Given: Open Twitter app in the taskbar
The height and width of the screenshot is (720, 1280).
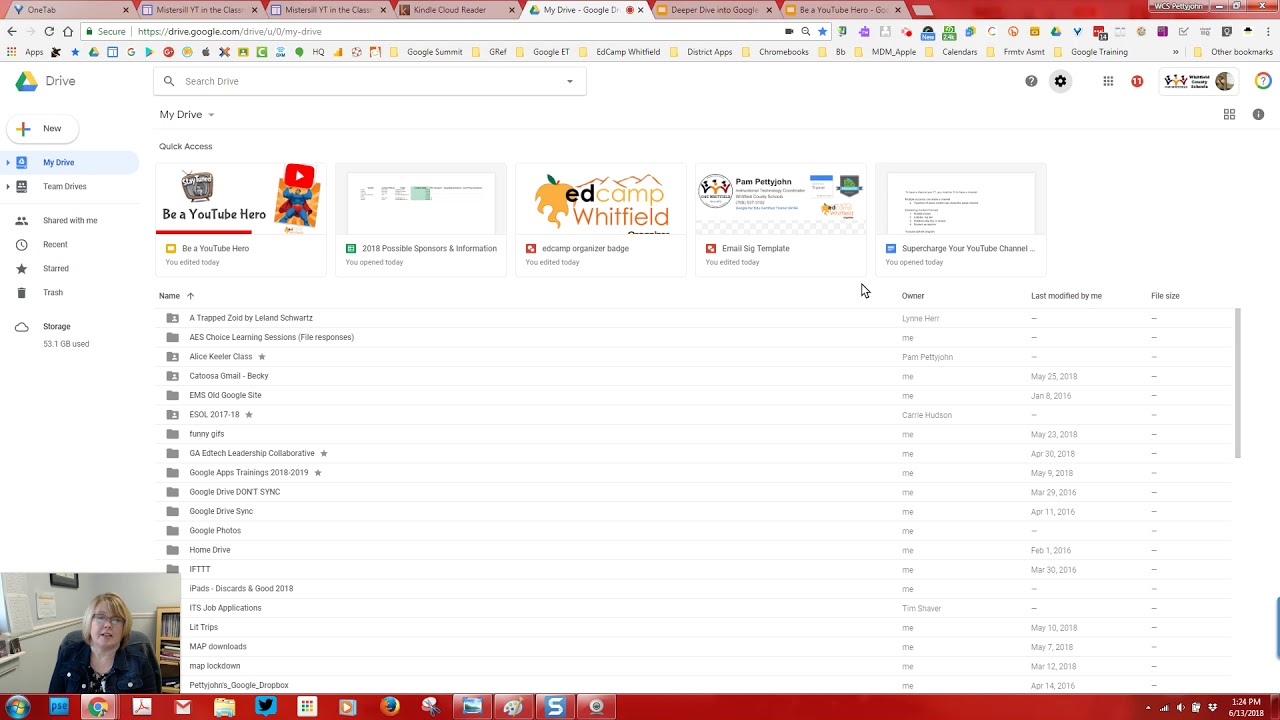Looking at the screenshot, I should click(x=265, y=707).
